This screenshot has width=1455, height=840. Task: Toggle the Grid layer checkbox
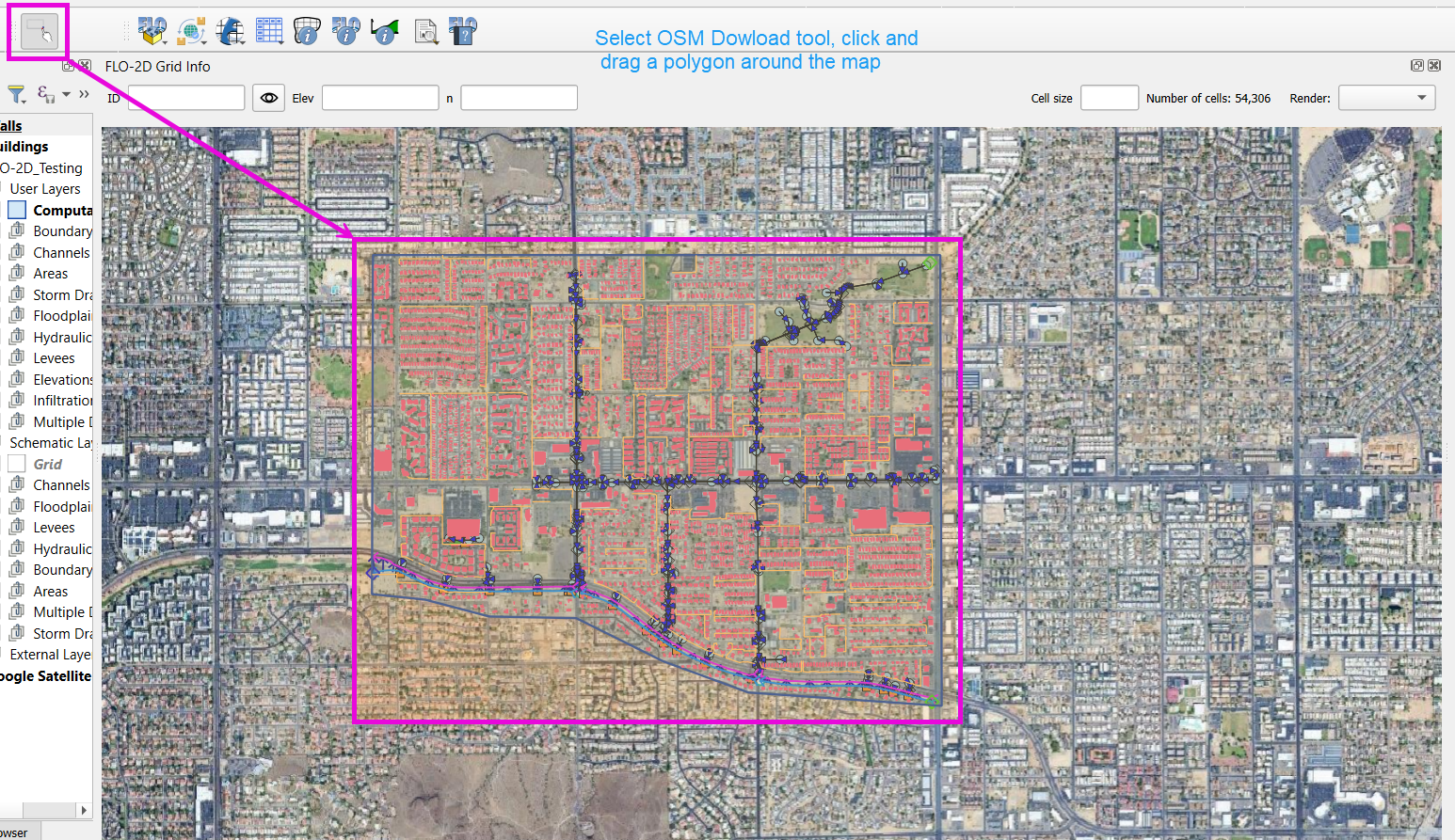(17, 464)
